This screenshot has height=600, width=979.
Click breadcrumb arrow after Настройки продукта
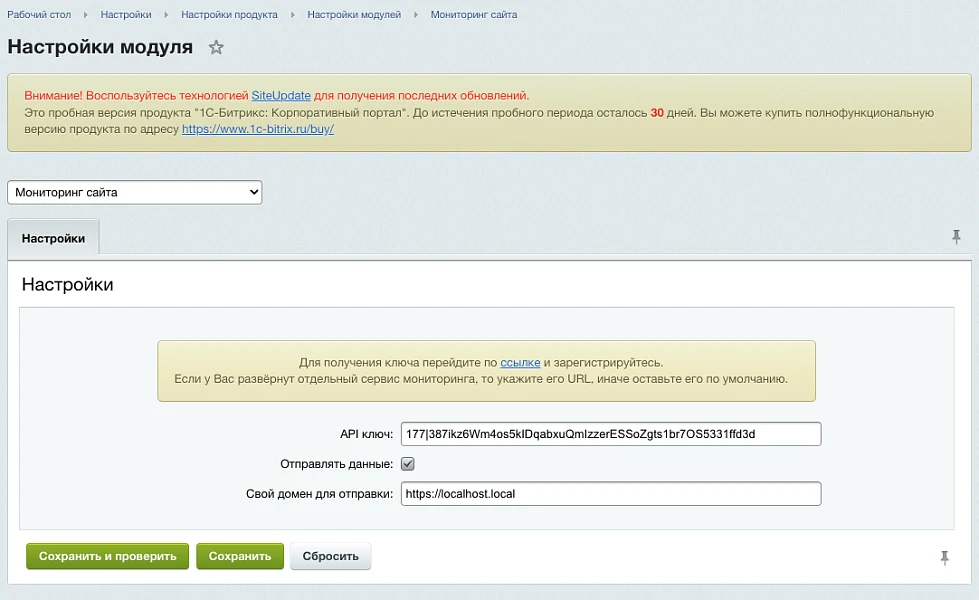292,14
